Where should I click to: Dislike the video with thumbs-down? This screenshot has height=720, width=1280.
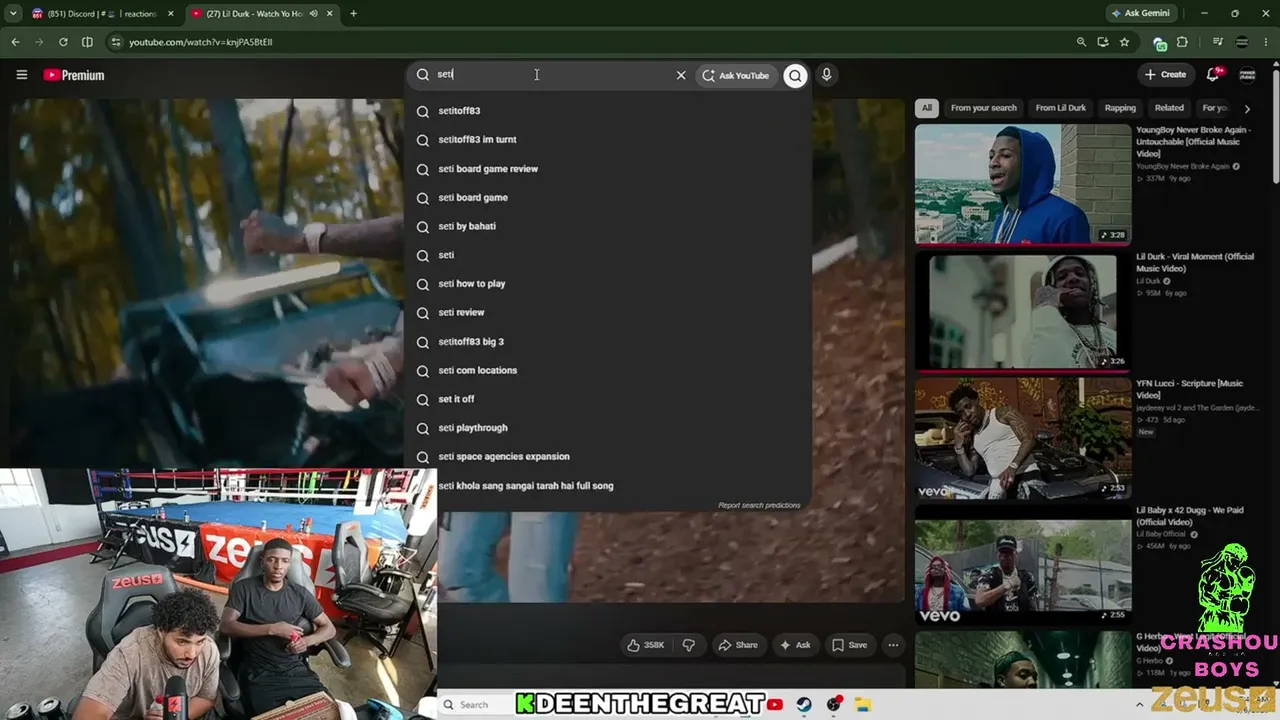tap(688, 645)
